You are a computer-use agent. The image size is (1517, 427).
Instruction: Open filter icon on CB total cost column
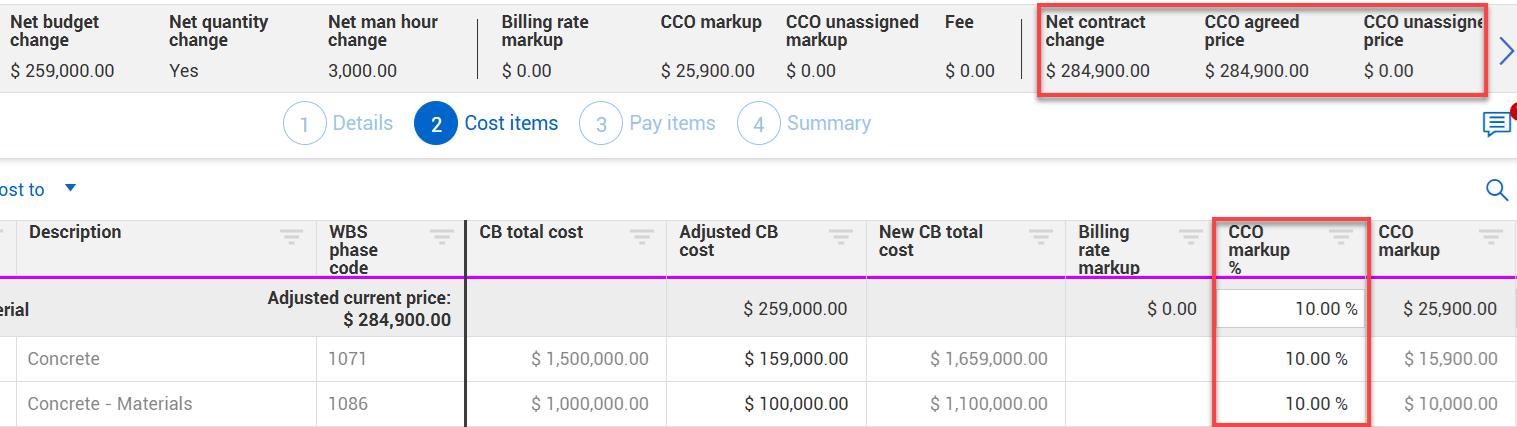641,237
